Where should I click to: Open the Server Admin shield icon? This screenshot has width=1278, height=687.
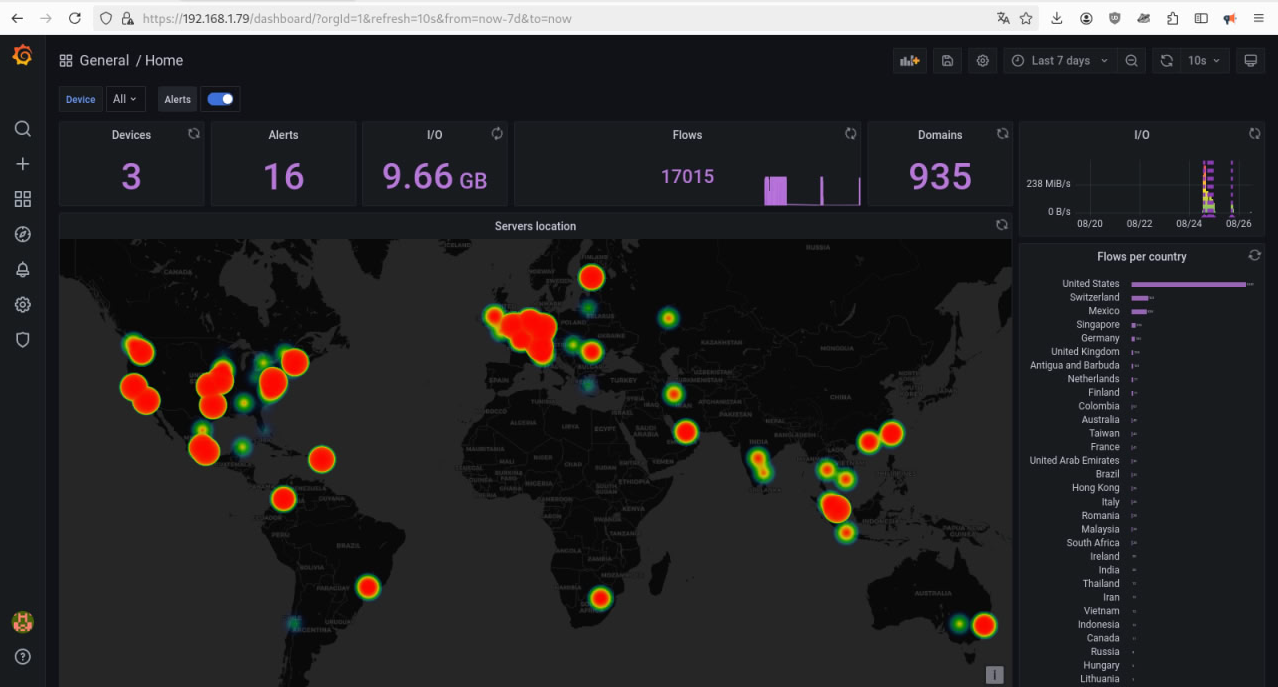[x=22, y=340]
